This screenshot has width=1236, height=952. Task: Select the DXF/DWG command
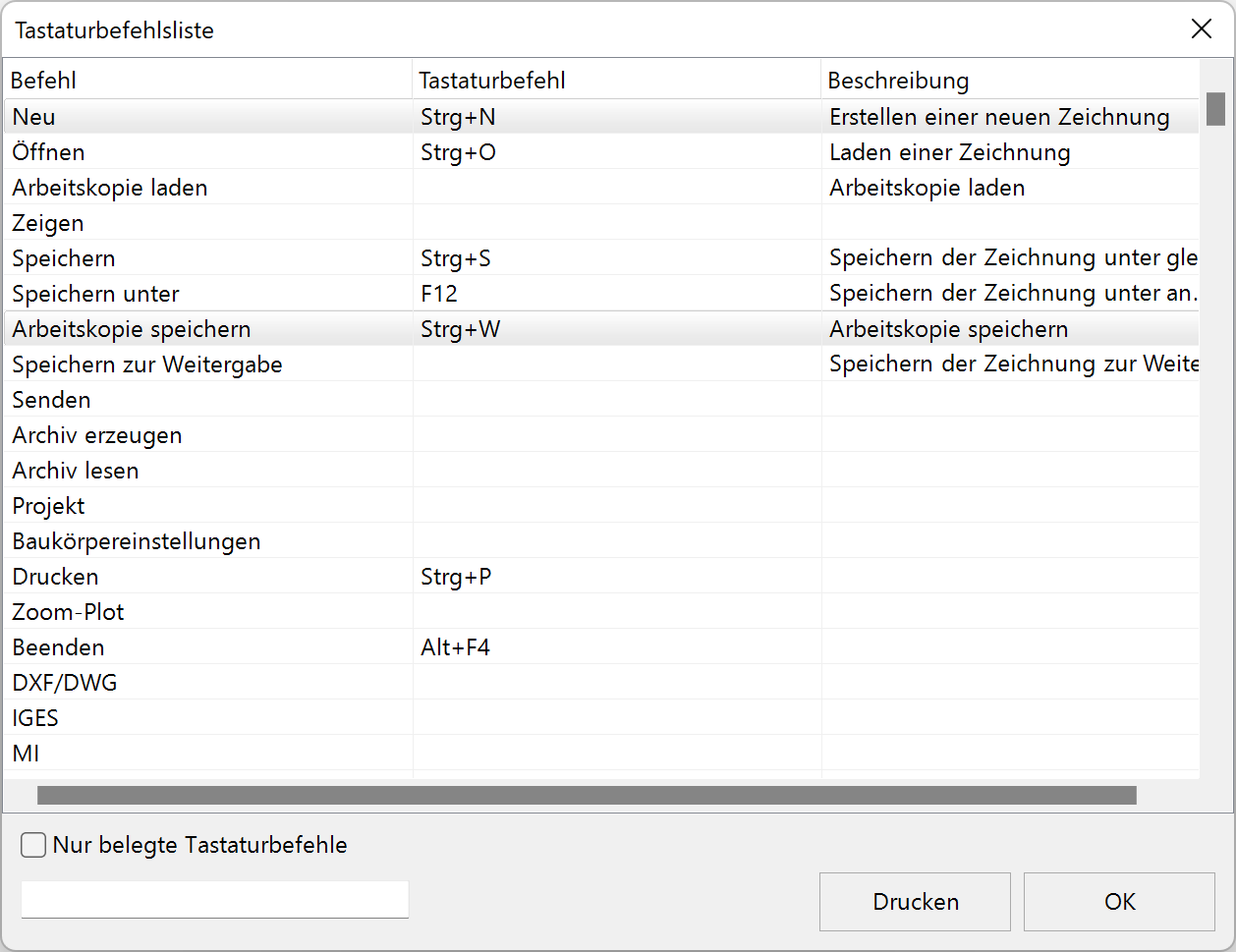pos(197,682)
